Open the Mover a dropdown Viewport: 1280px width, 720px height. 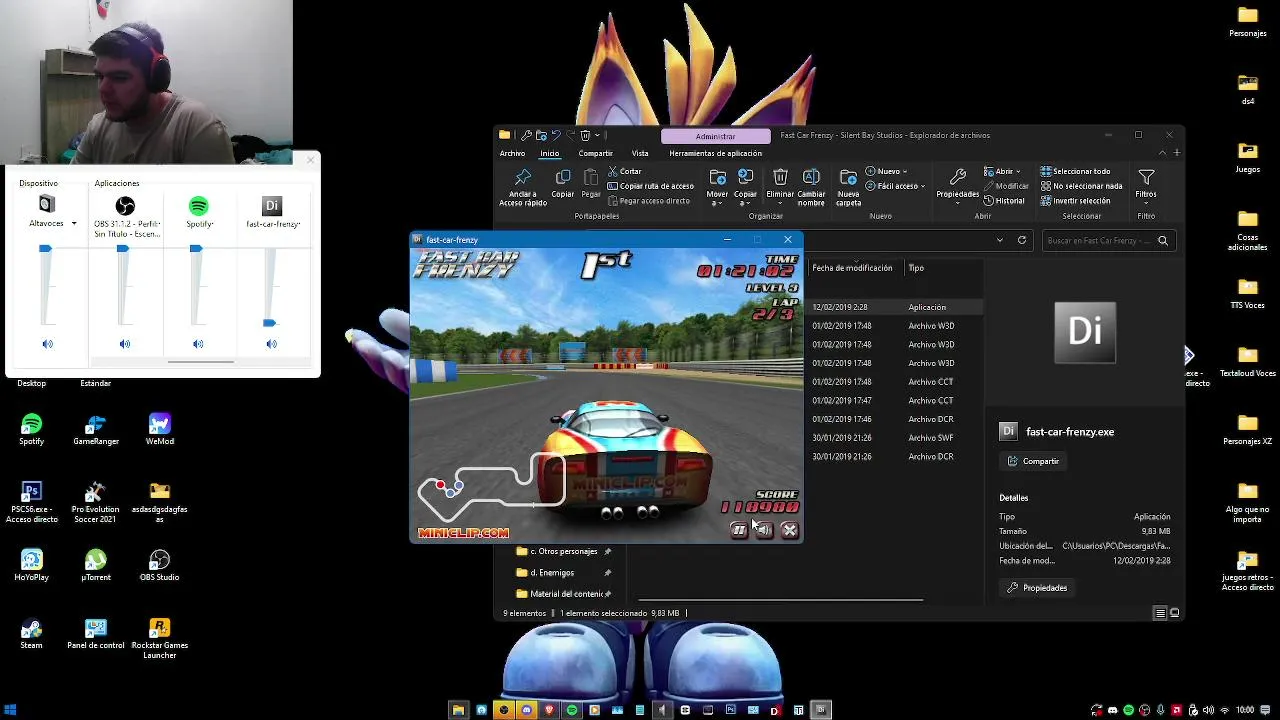click(717, 187)
